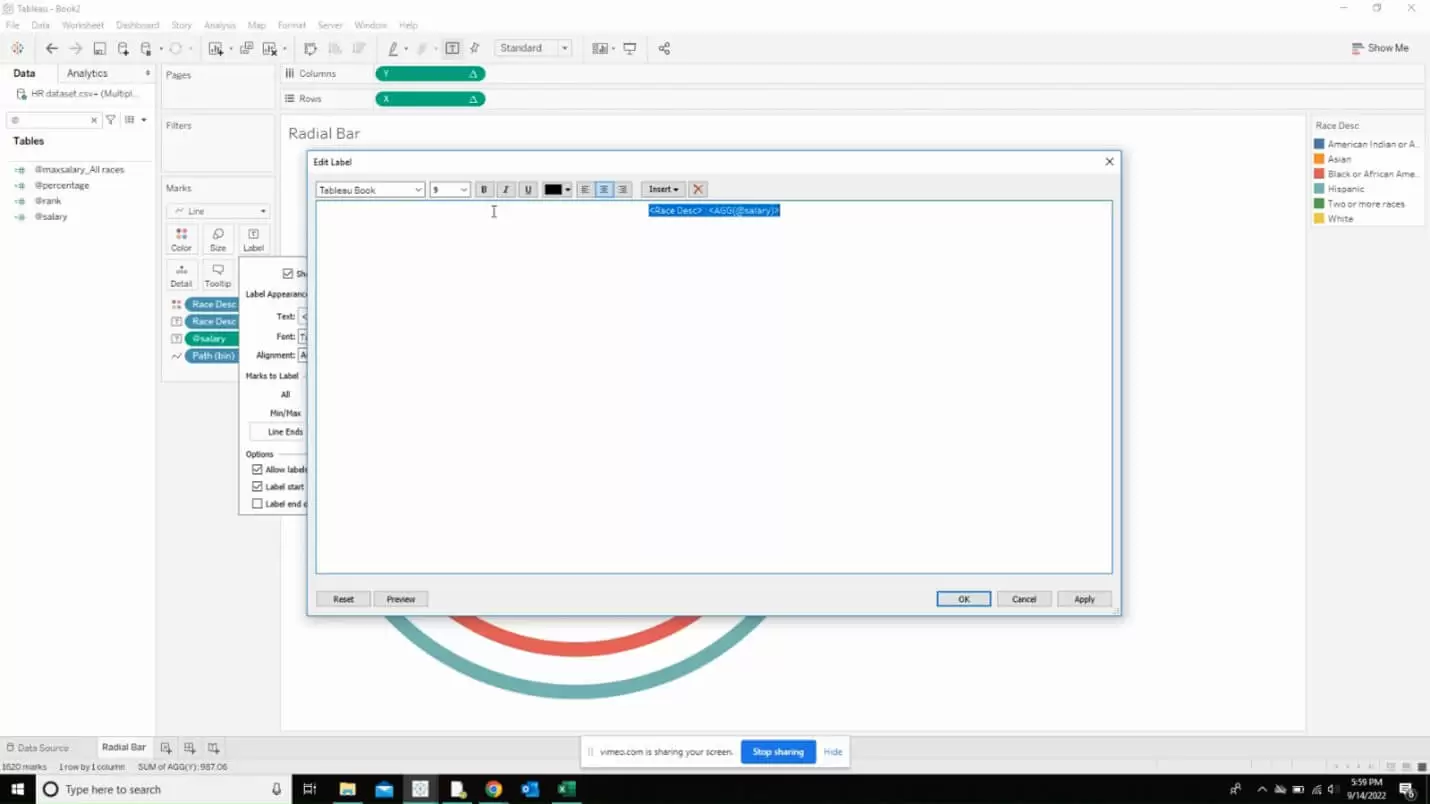Add new story tab icon
1430x804 pixels.
pos(213,748)
